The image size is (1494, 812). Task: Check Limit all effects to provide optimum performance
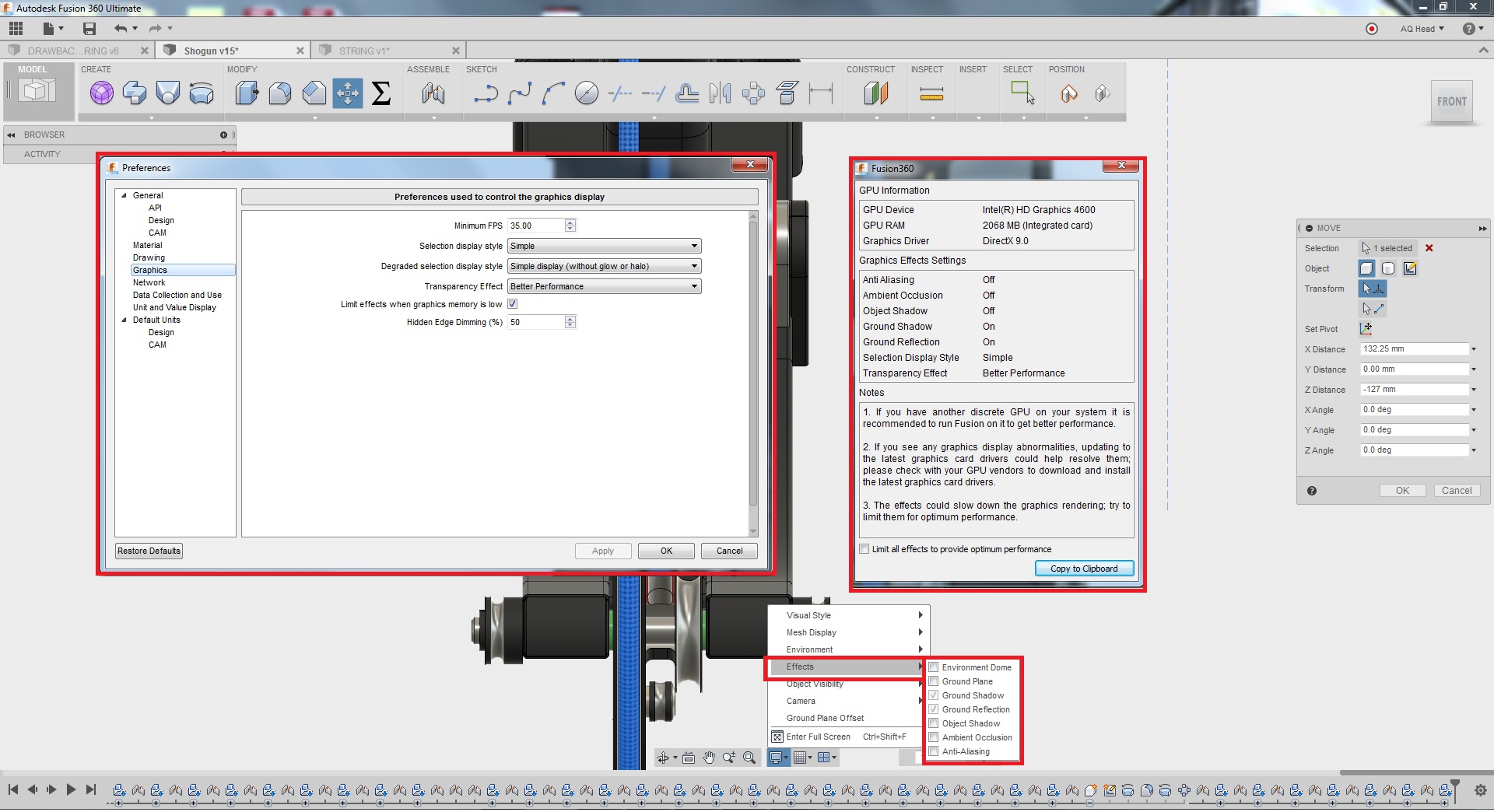pos(864,549)
